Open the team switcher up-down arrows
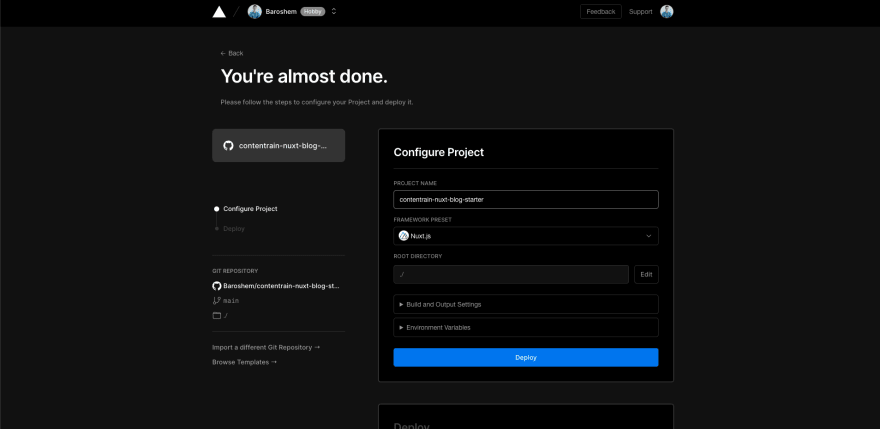 (x=334, y=11)
